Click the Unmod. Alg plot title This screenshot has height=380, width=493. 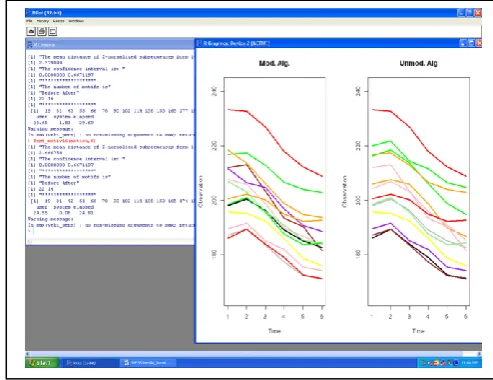pos(418,63)
